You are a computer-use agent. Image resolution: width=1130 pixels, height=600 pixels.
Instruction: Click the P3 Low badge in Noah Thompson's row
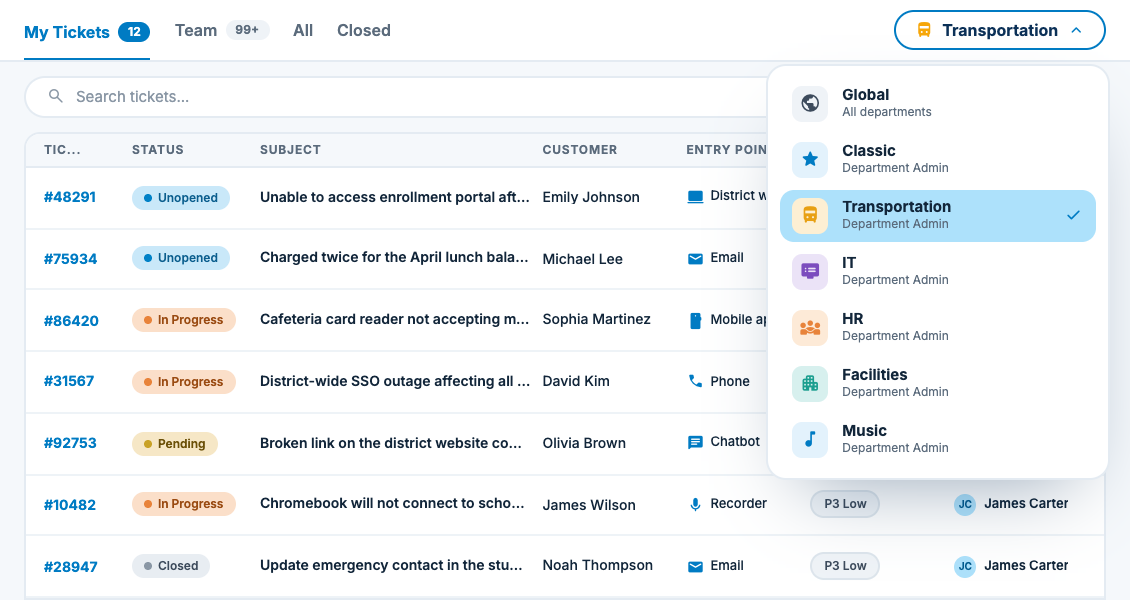[845, 565]
